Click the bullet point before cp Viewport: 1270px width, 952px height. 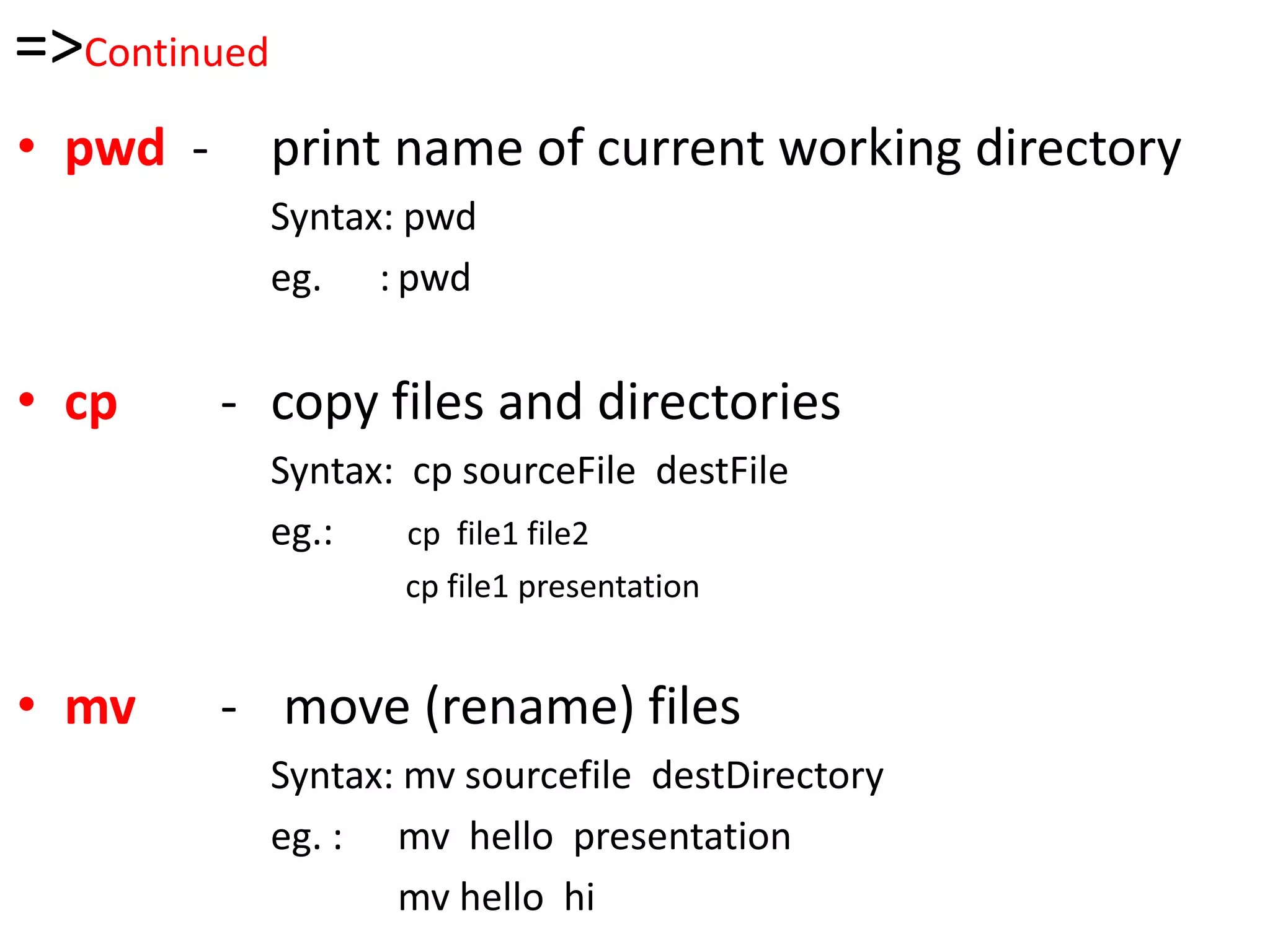(27, 400)
